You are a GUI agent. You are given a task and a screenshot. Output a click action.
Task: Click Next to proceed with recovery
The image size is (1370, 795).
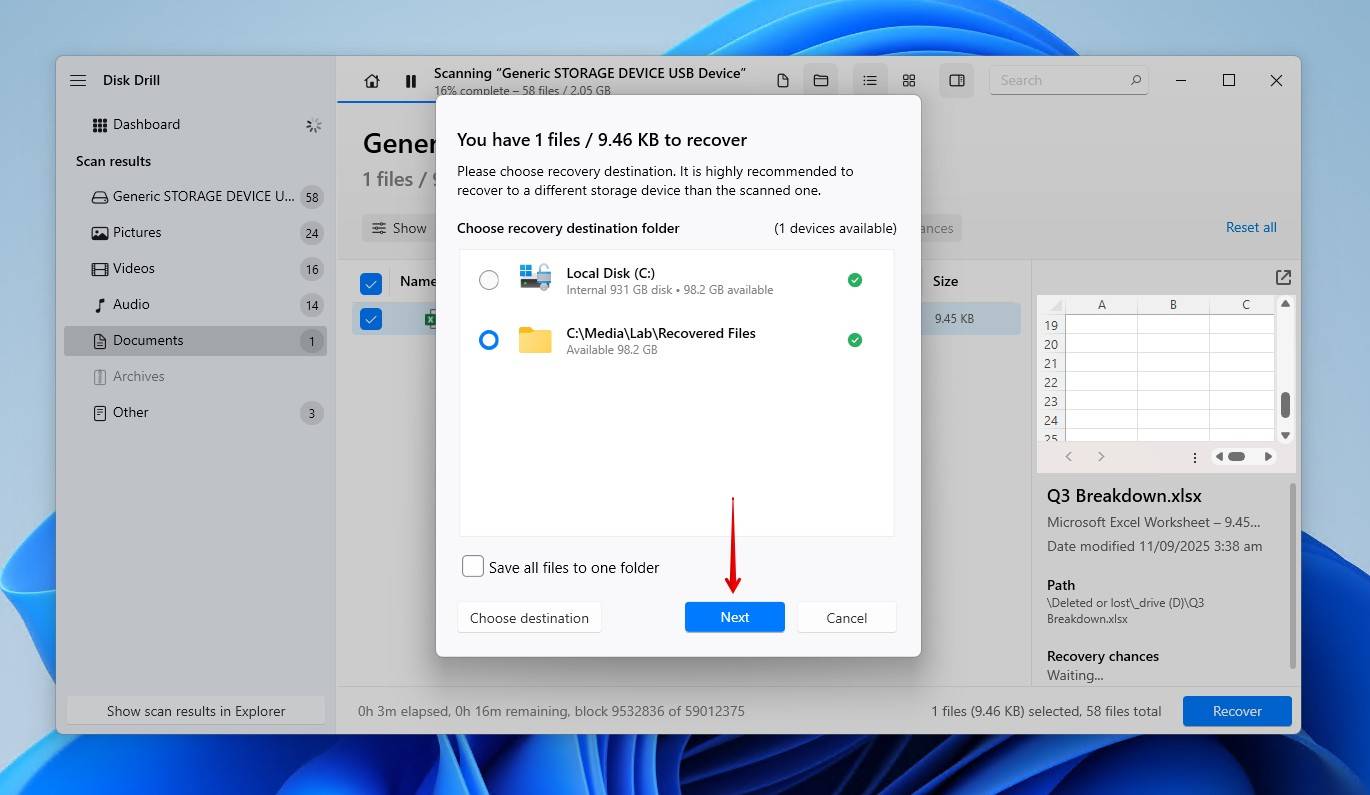pos(734,617)
